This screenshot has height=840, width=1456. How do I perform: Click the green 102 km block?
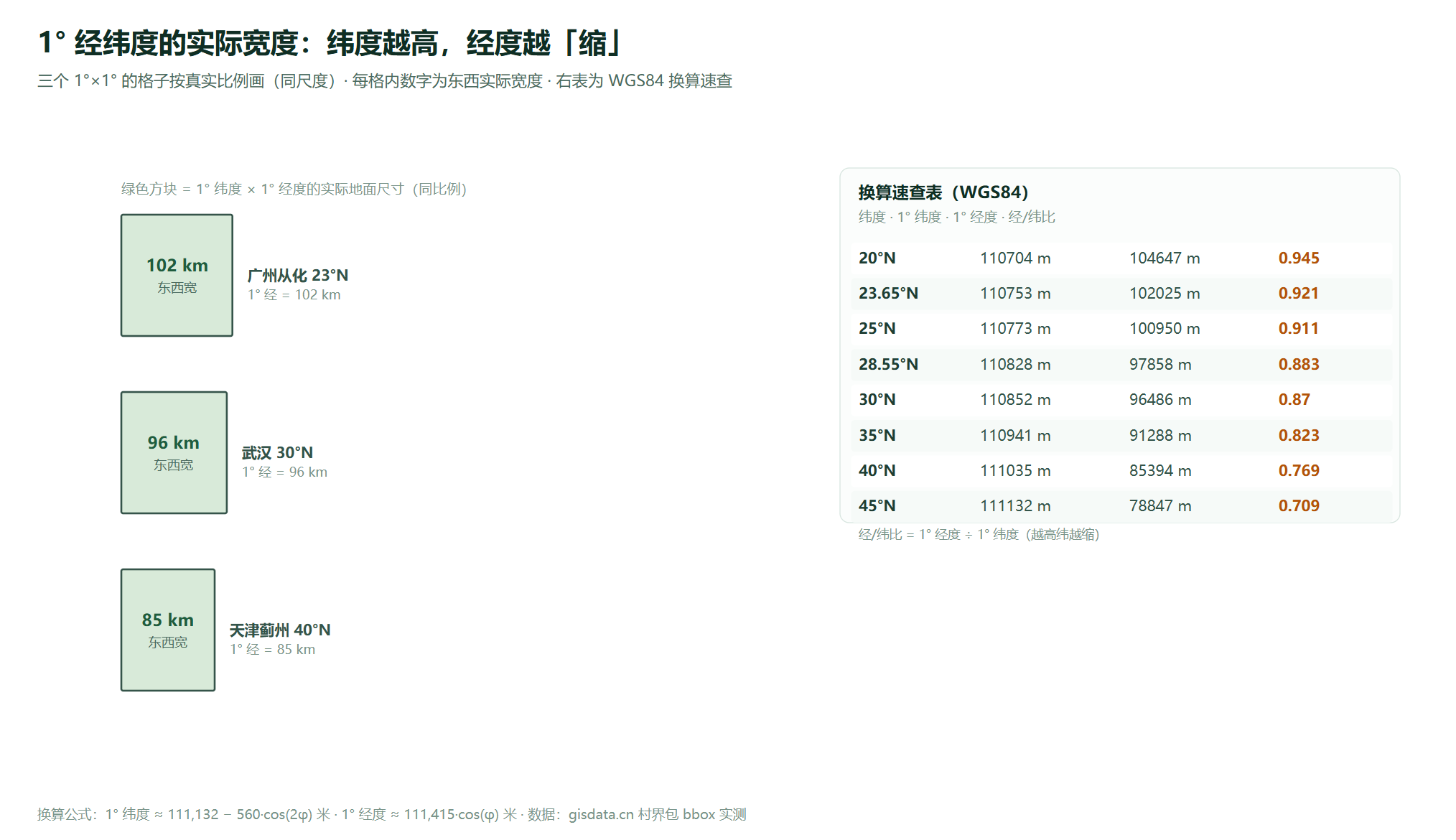[x=177, y=275]
